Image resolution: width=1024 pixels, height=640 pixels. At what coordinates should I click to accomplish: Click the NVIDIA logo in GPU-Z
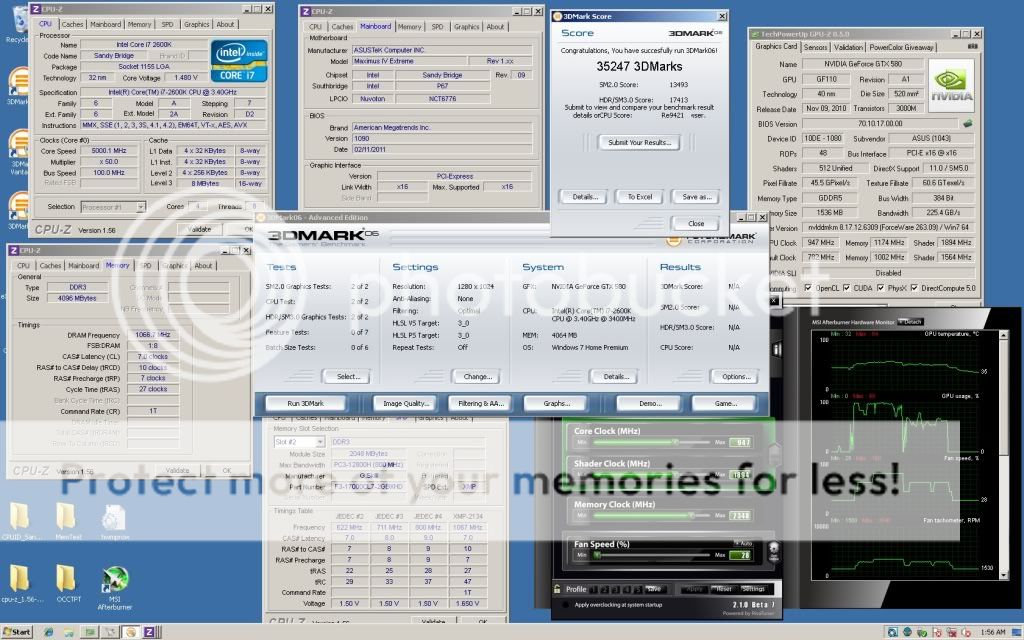pos(951,83)
